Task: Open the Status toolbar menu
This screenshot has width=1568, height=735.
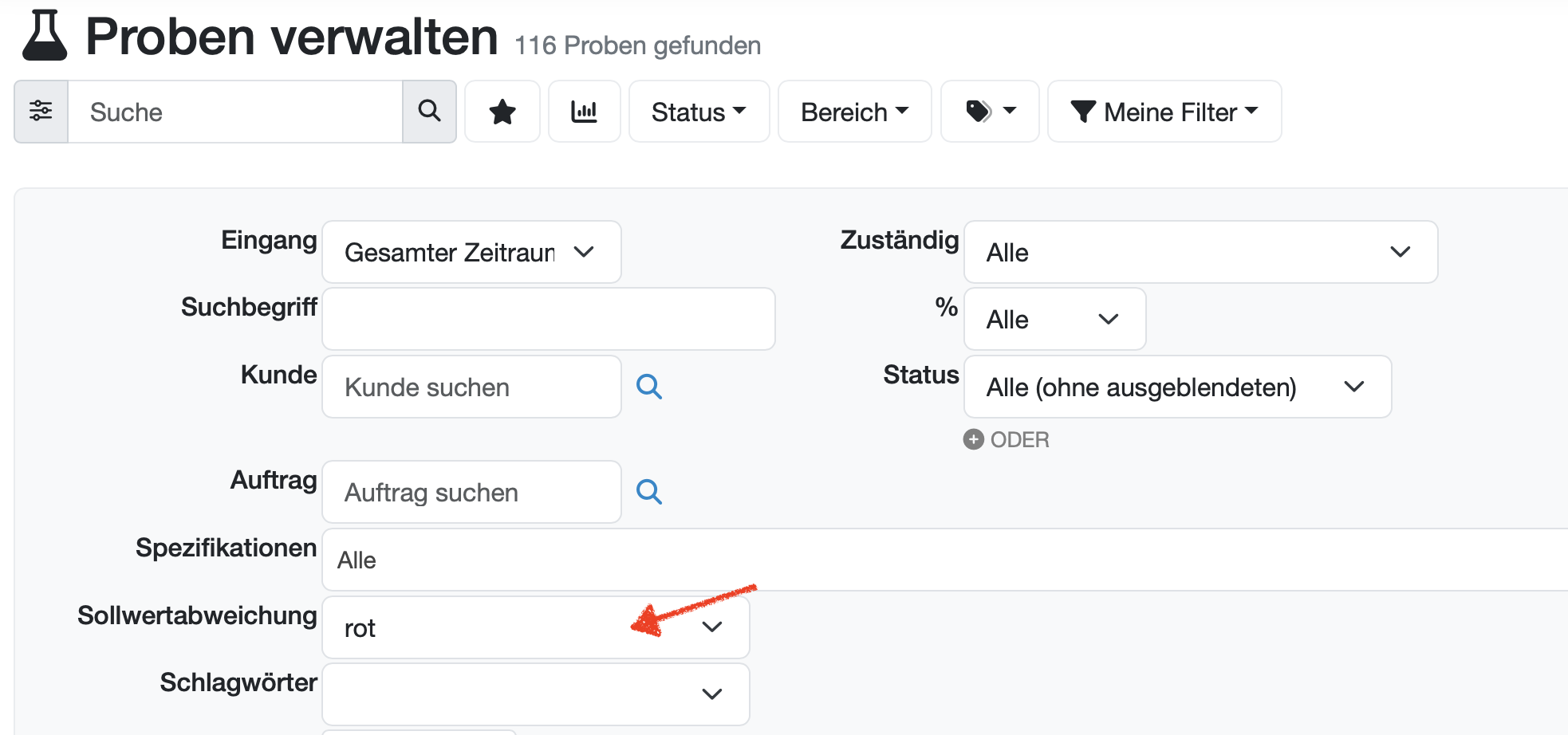Action: (699, 112)
